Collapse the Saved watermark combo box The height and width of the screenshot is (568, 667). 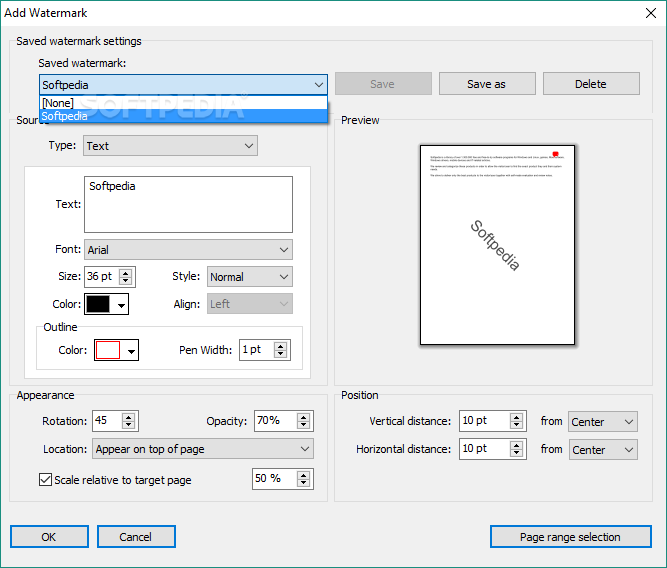[x=319, y=85]
